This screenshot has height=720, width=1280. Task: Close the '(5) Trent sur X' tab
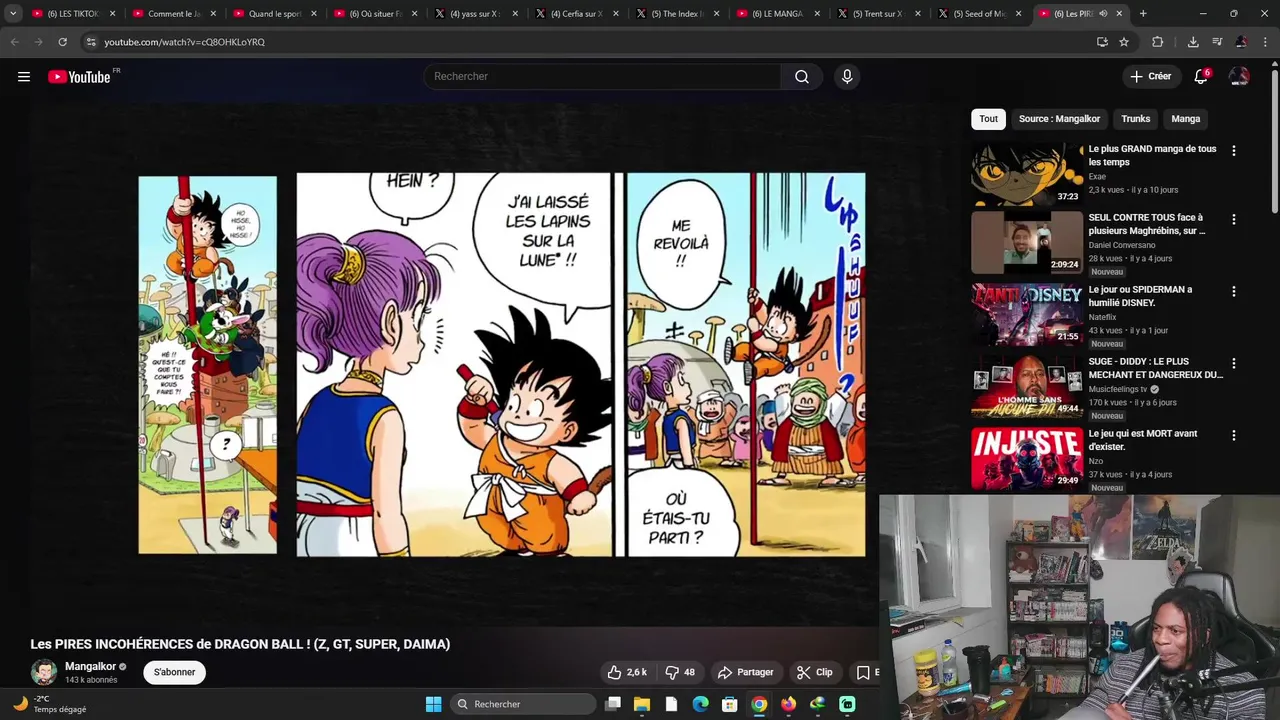coord(917,14)
